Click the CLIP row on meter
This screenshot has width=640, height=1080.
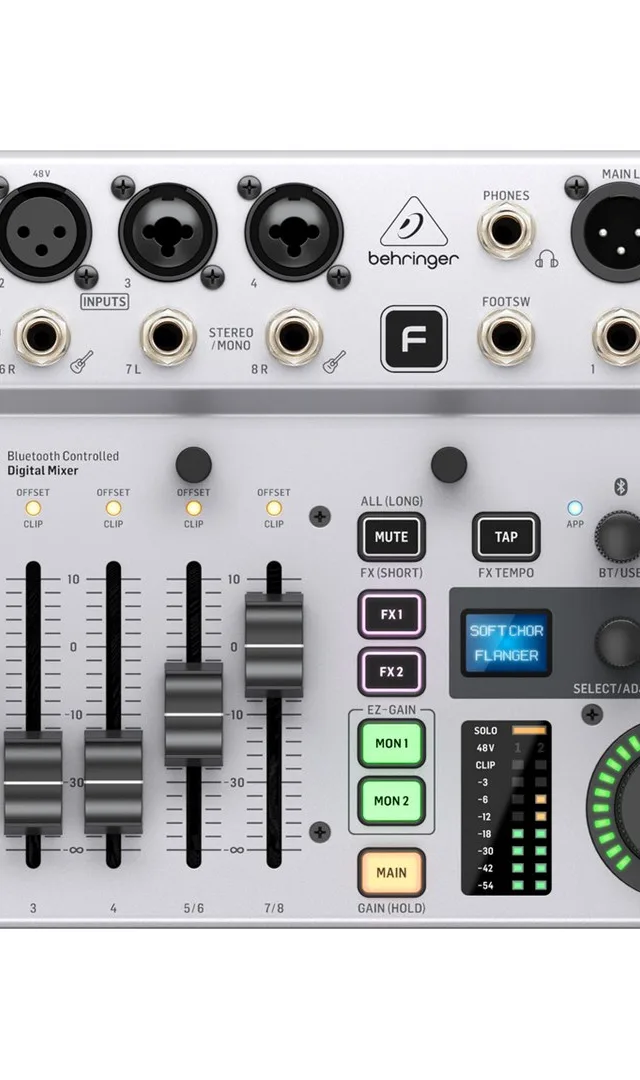(x=510, y=765)
